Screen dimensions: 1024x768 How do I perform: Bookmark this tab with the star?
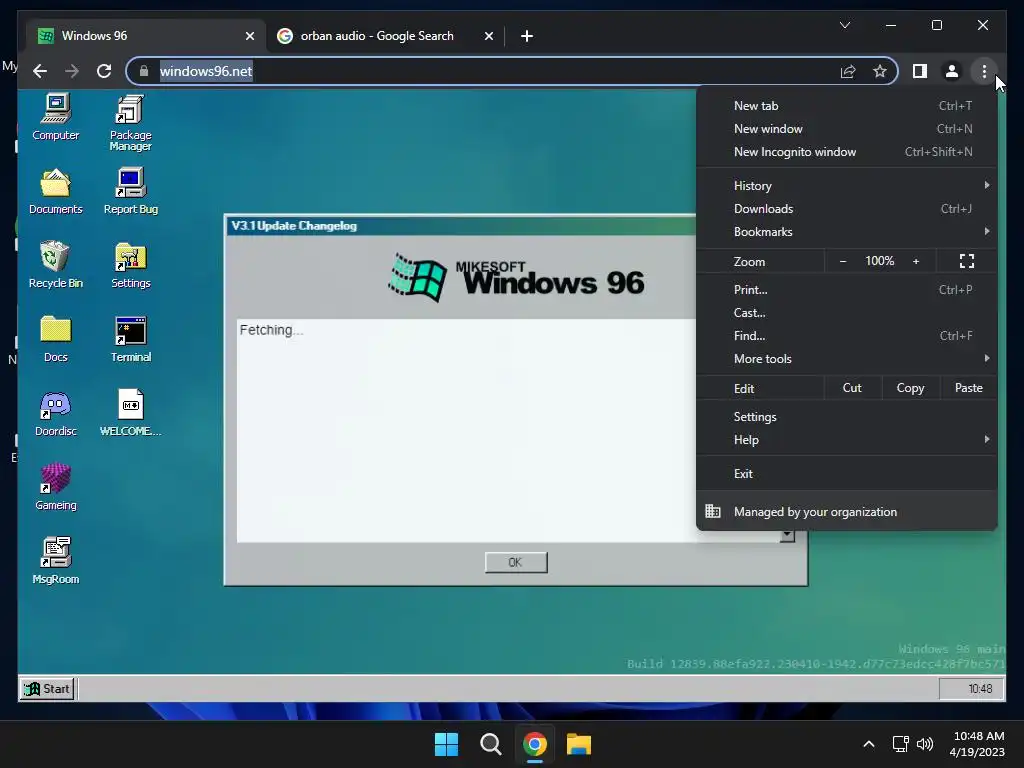pyautogui.click(x=880, y=71)
